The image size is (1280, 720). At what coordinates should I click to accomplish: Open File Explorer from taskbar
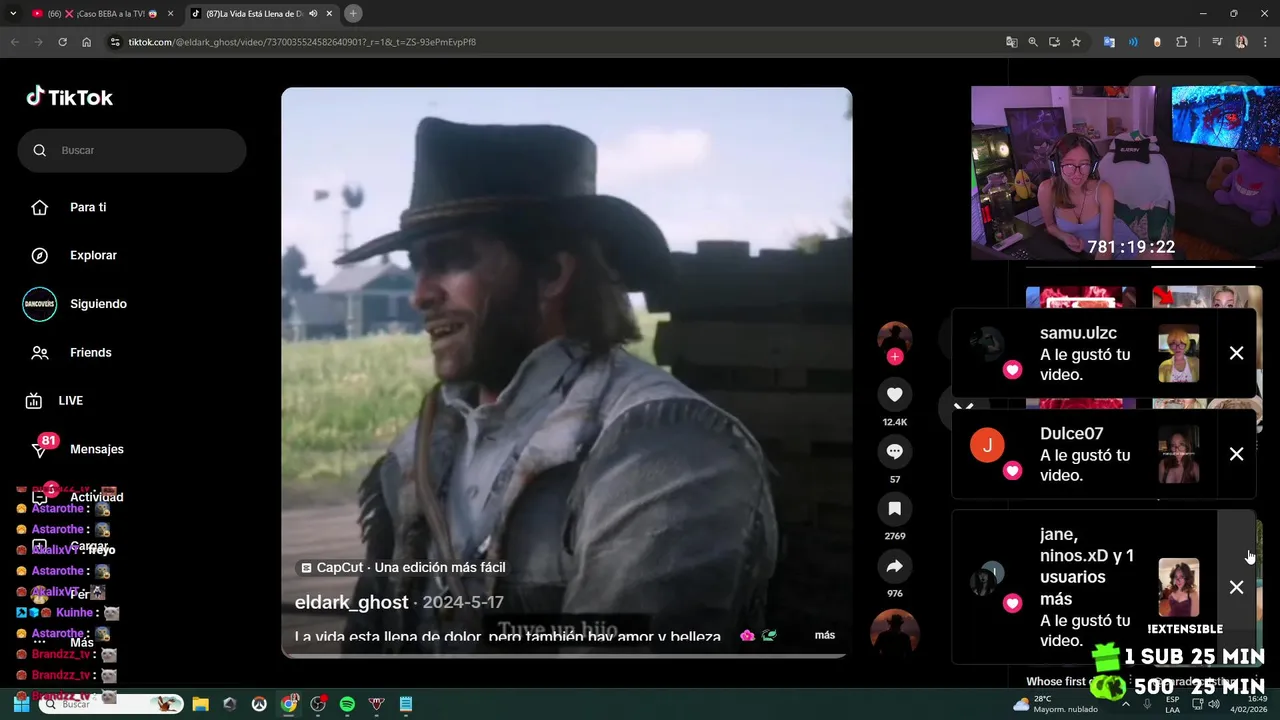[x=200, y=704]
